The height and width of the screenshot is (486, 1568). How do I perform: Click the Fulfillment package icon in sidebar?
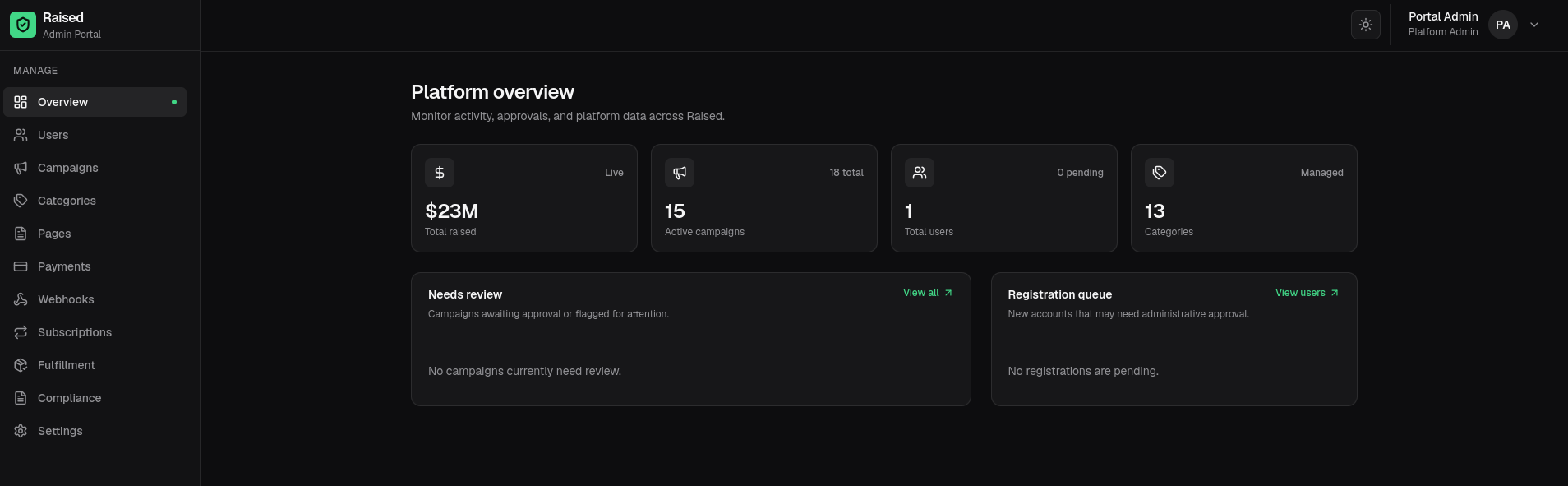click(x=21, y=365)
